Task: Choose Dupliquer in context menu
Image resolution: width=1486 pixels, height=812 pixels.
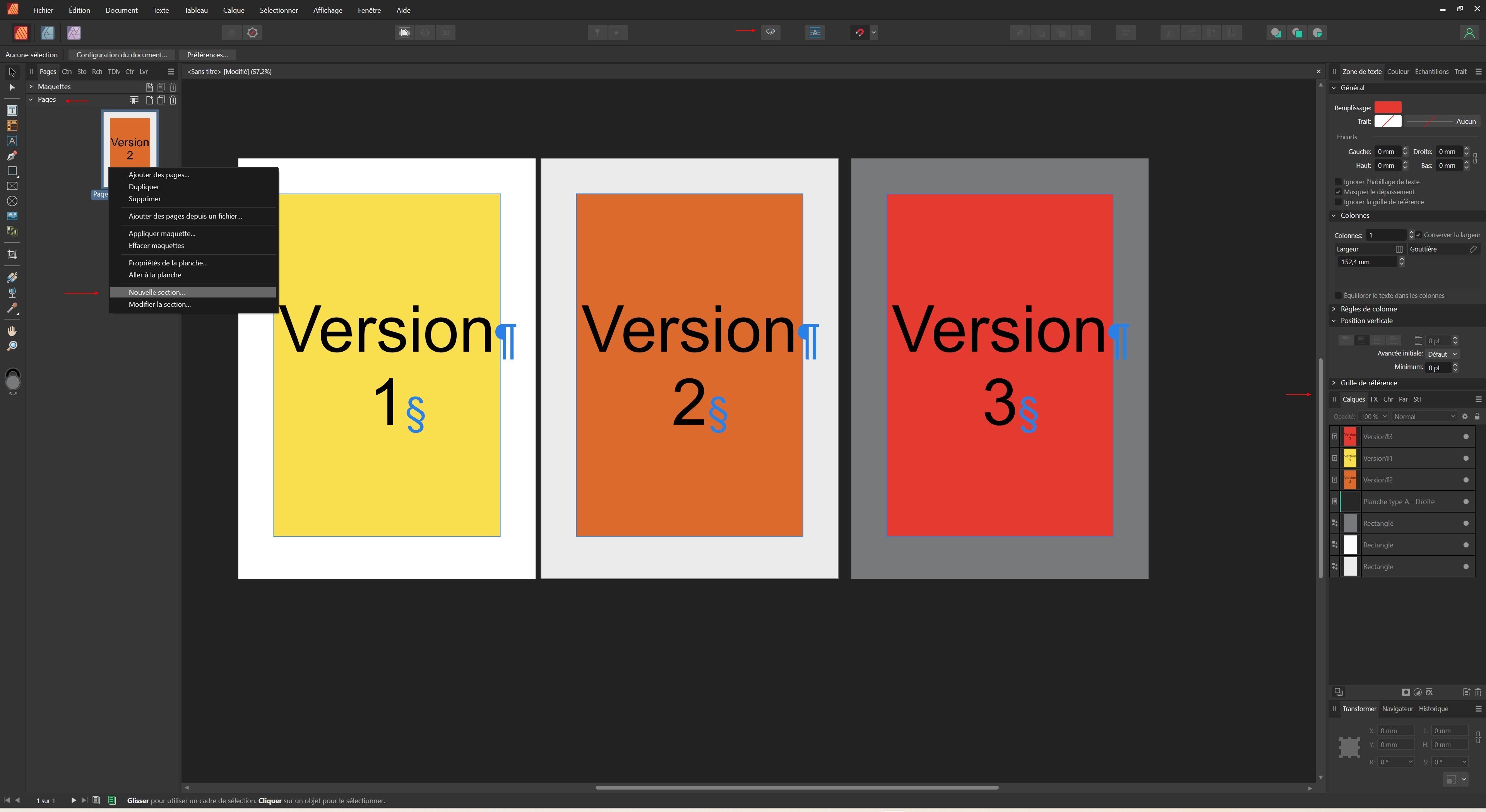Action: click(x=193, y=187)
